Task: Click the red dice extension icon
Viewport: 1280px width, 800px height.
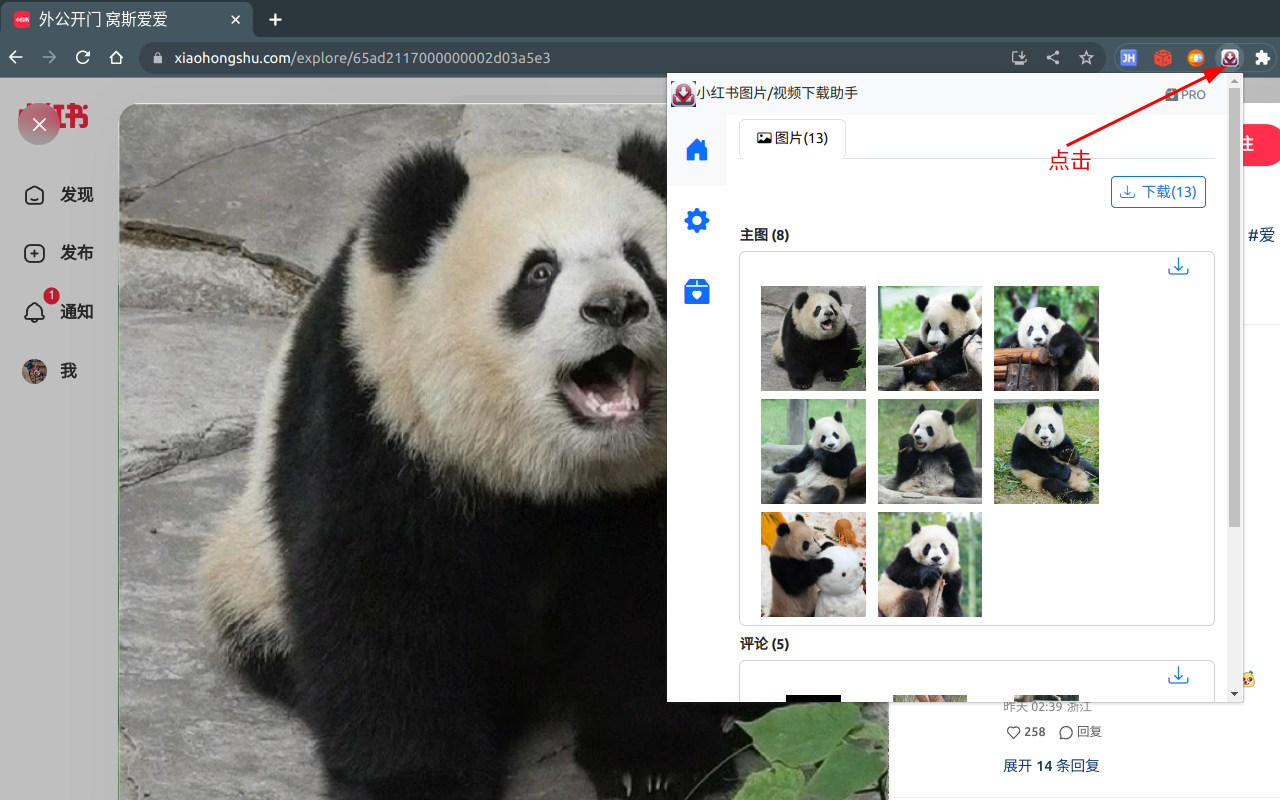Action: pos(1163,58)
